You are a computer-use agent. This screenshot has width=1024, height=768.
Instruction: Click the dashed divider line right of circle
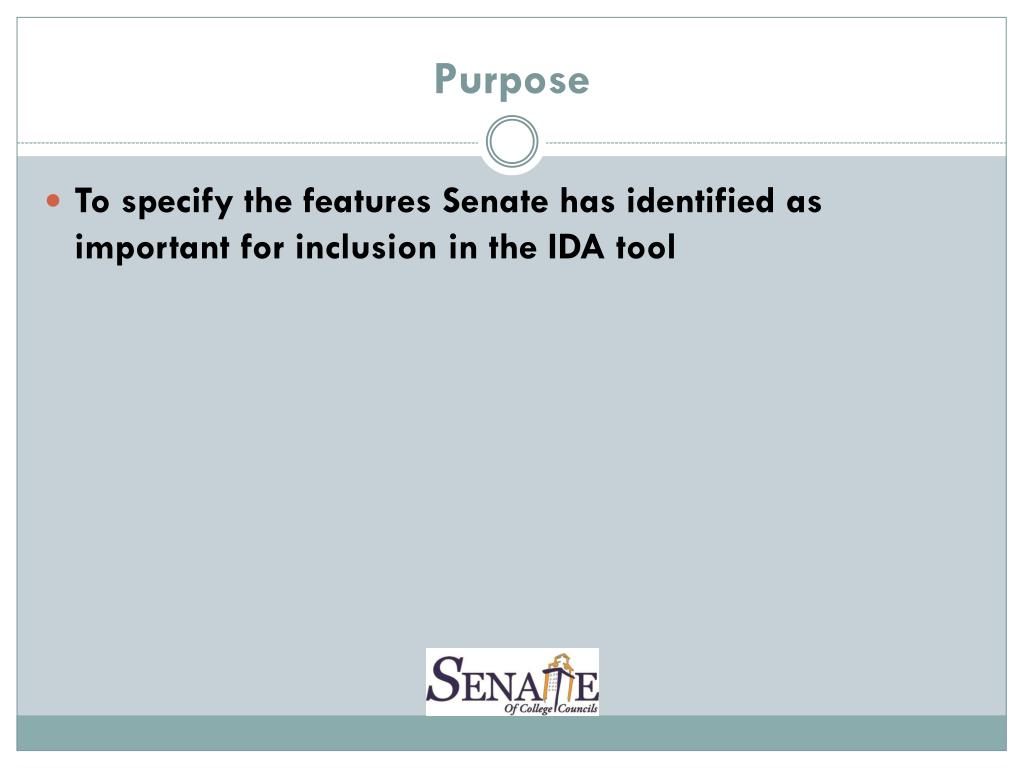pos(776,142)
